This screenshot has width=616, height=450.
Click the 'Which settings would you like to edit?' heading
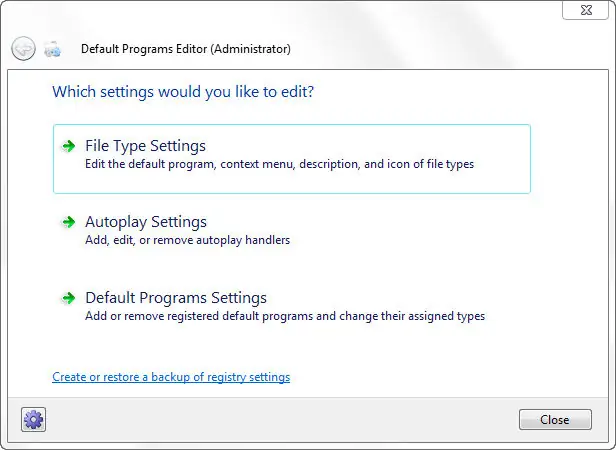click(x=183, y=92)
